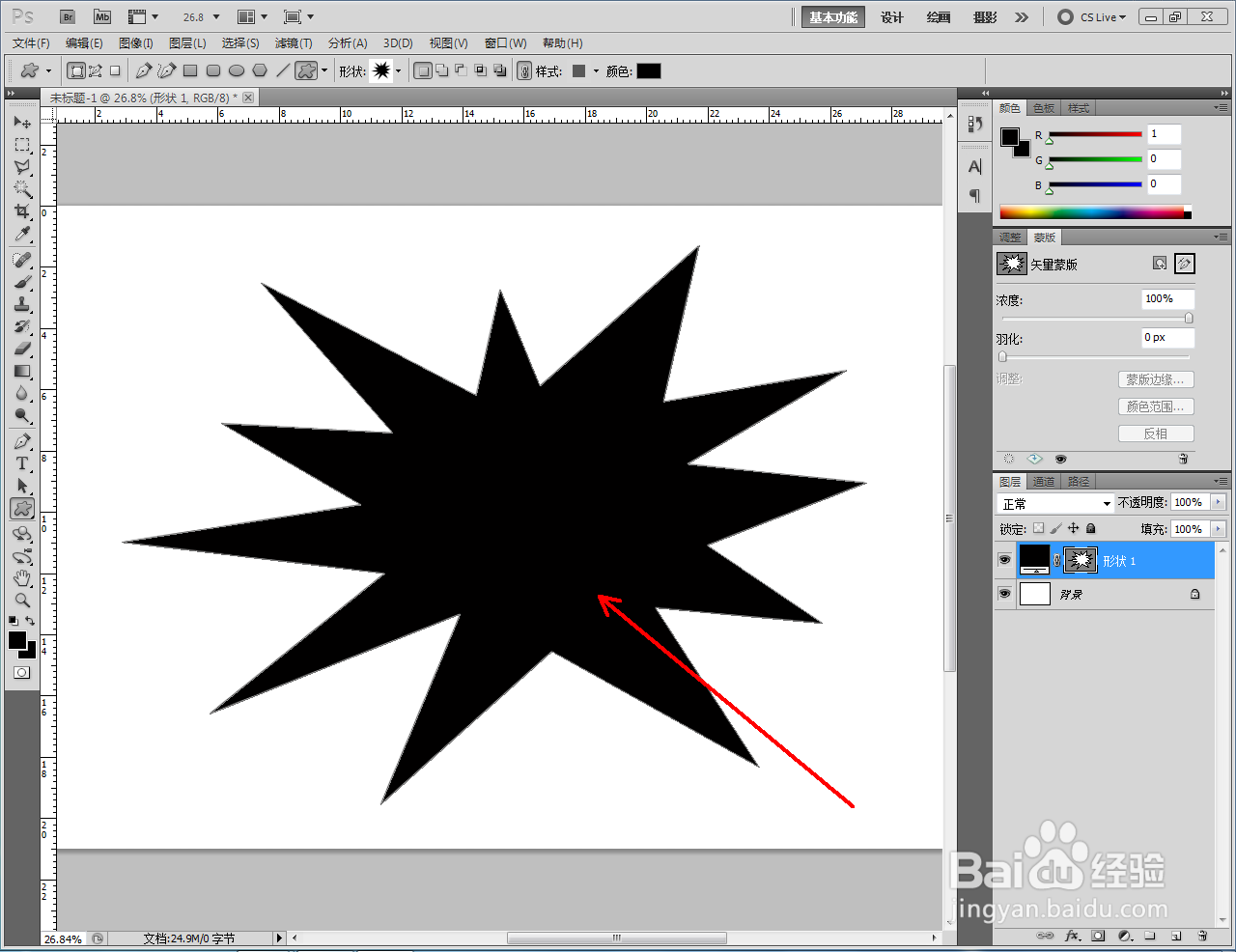The width and height of the screenshot is (1236, 952).
Task: Click the color spectrum ramp
Action: pyautogui.click(x=1095, y=212)
